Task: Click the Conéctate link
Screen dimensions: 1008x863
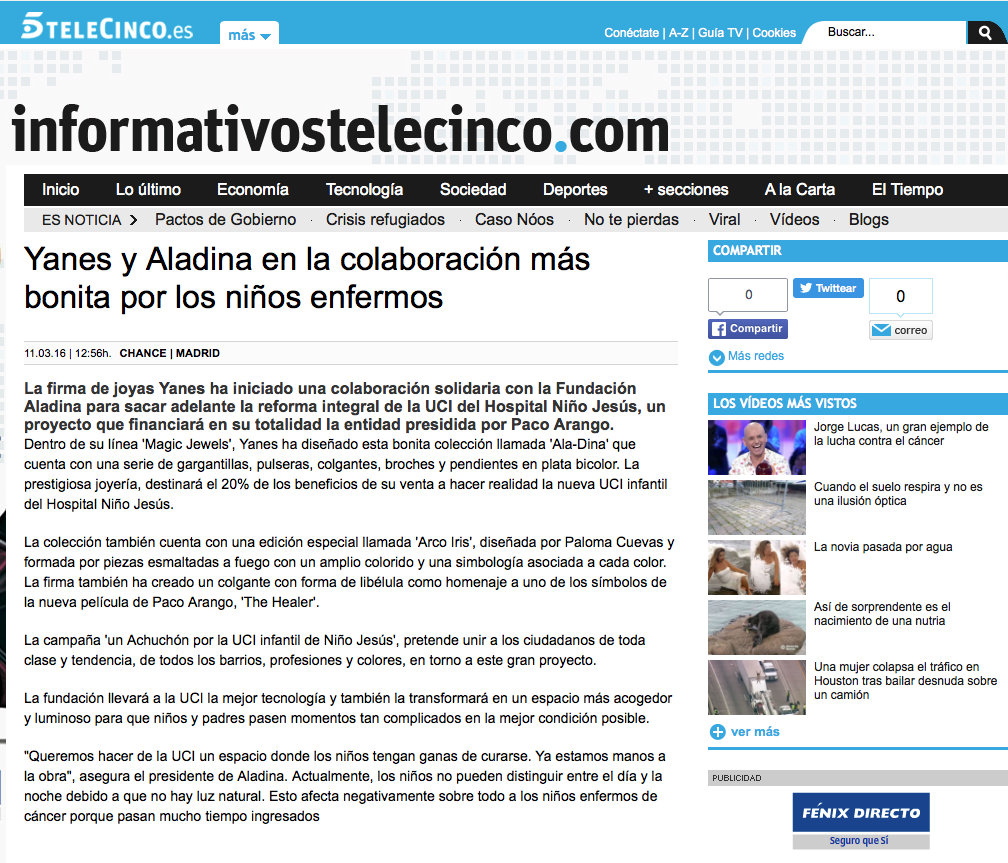Action: click(631, 33)
